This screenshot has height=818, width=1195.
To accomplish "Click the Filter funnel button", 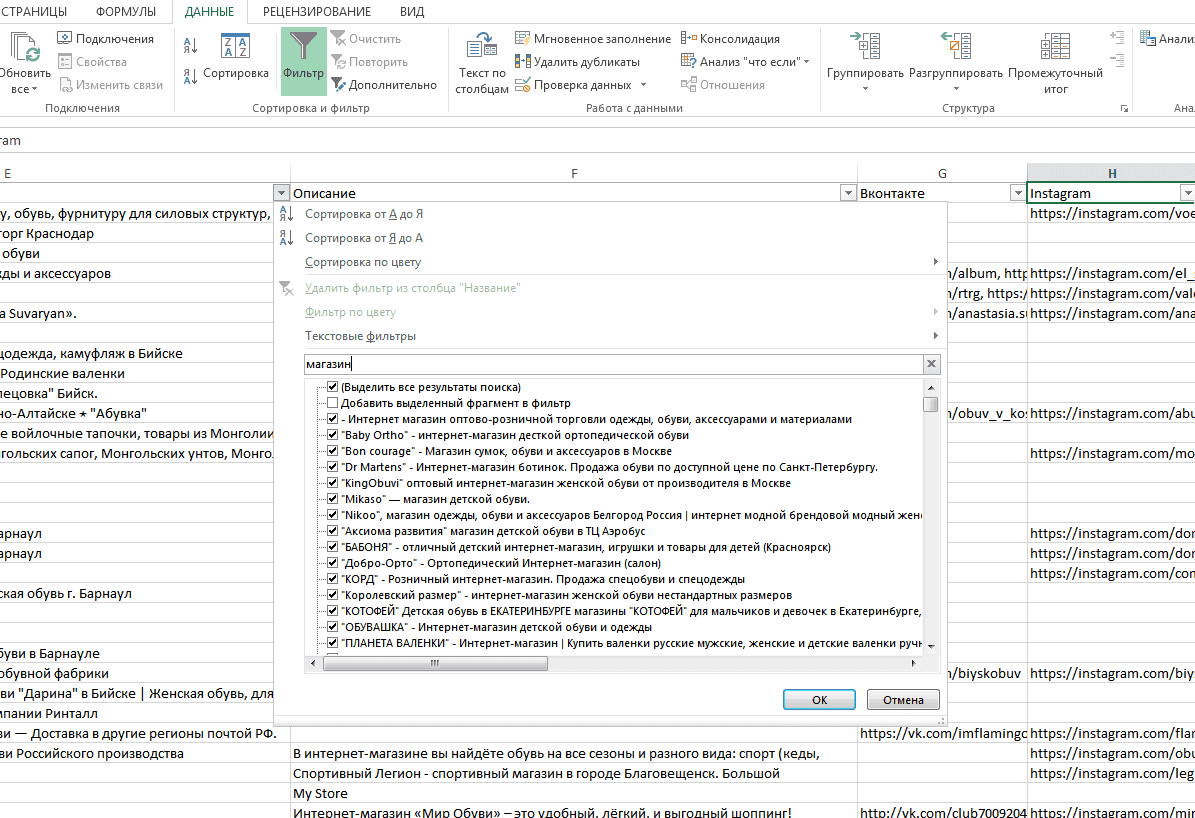I will coord(303,61).
